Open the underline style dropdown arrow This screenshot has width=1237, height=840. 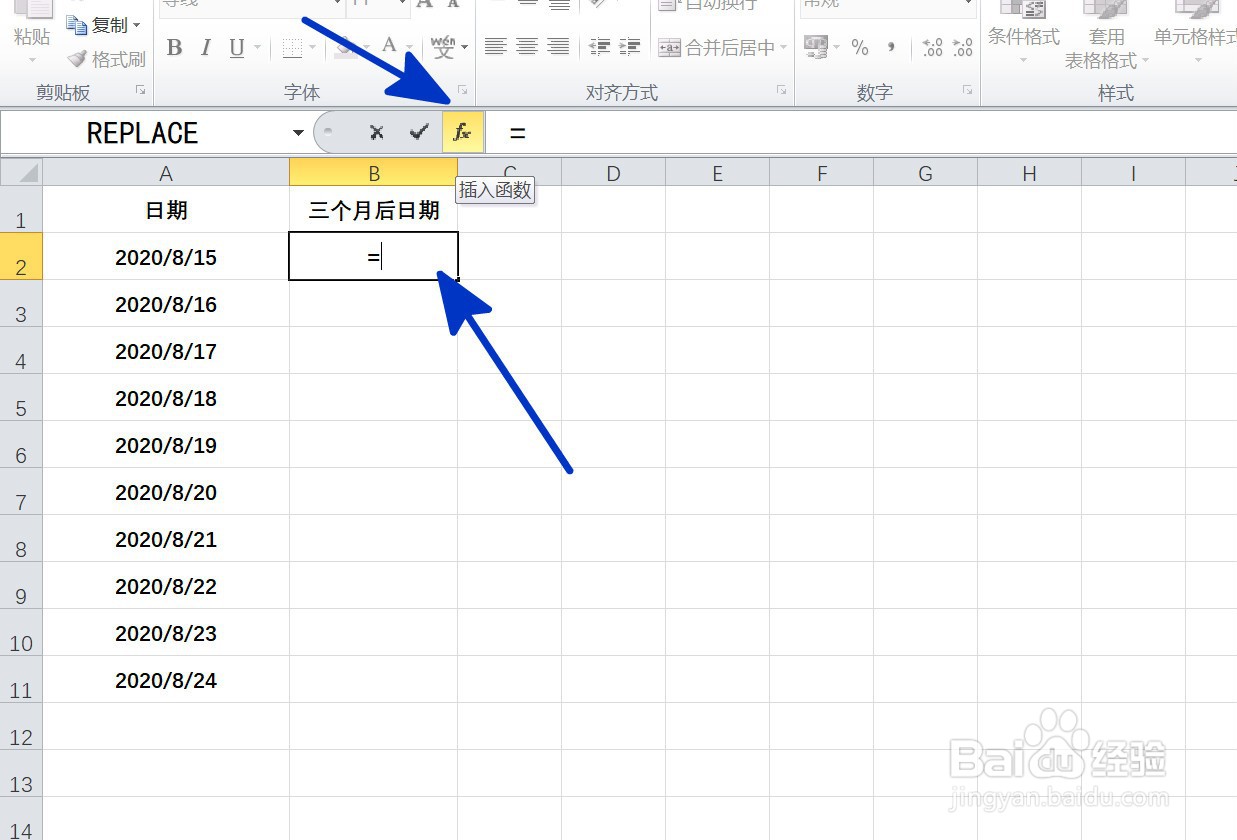click(257, 47)
